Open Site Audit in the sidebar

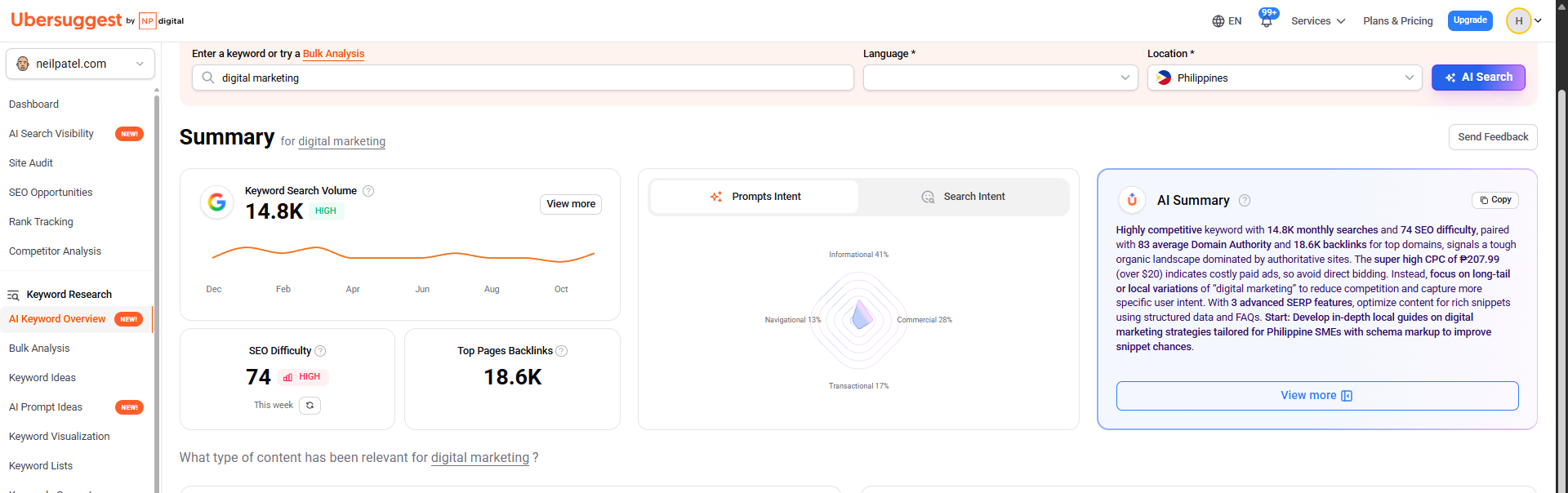coord(31,163)
